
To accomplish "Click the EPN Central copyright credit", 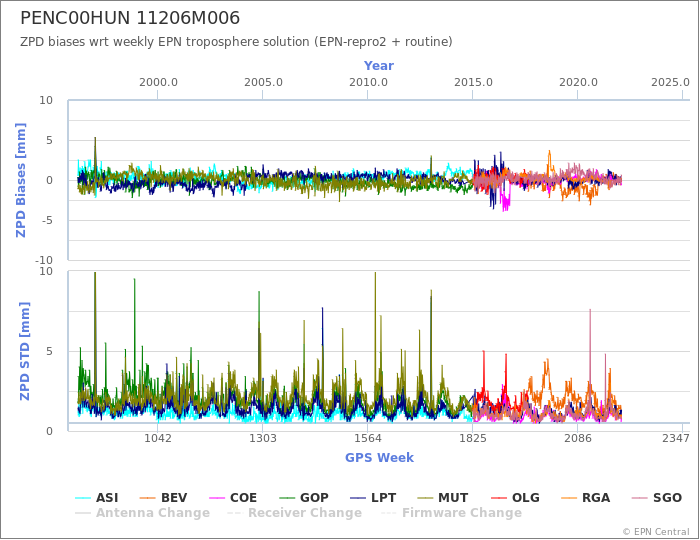I will click(656, 532).
